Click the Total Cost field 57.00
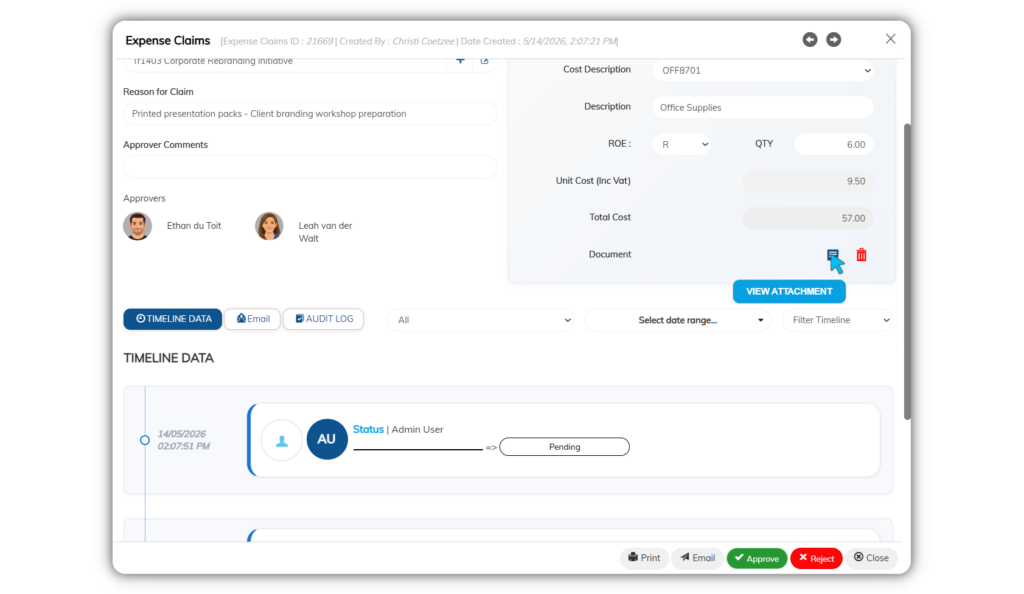 point(808,218)
